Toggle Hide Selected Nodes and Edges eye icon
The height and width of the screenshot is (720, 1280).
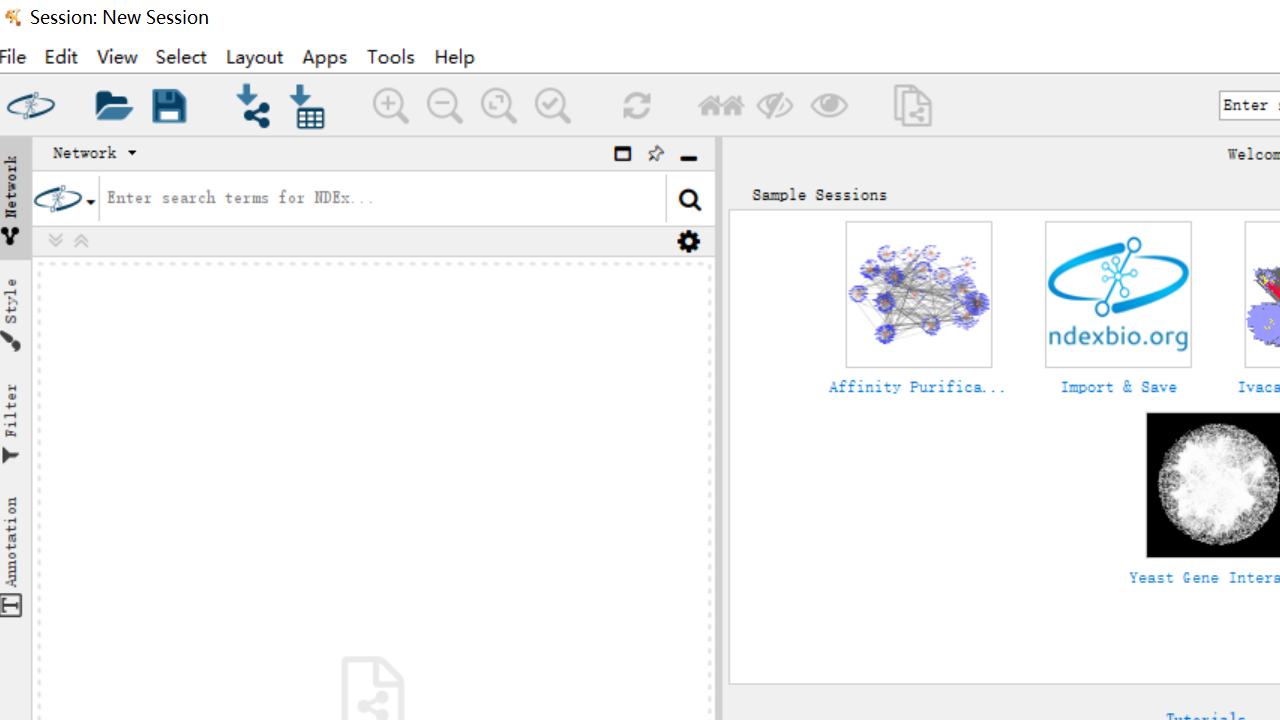point(774,106)
